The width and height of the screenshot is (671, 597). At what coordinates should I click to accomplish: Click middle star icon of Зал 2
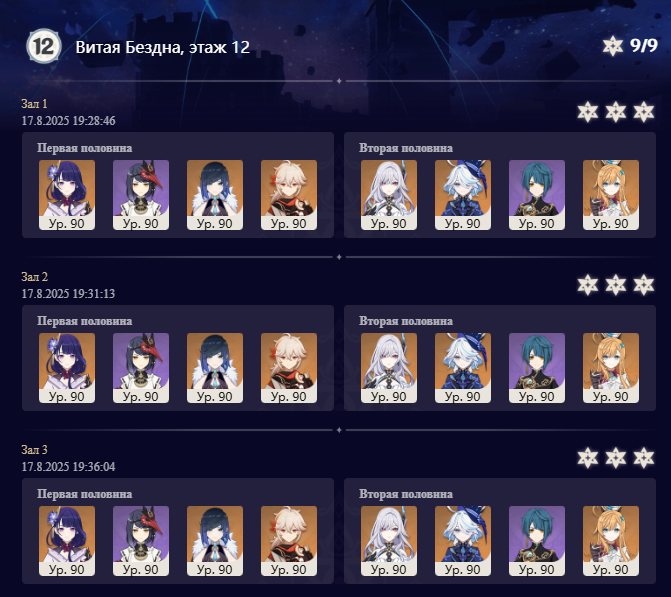pos(615,285)
